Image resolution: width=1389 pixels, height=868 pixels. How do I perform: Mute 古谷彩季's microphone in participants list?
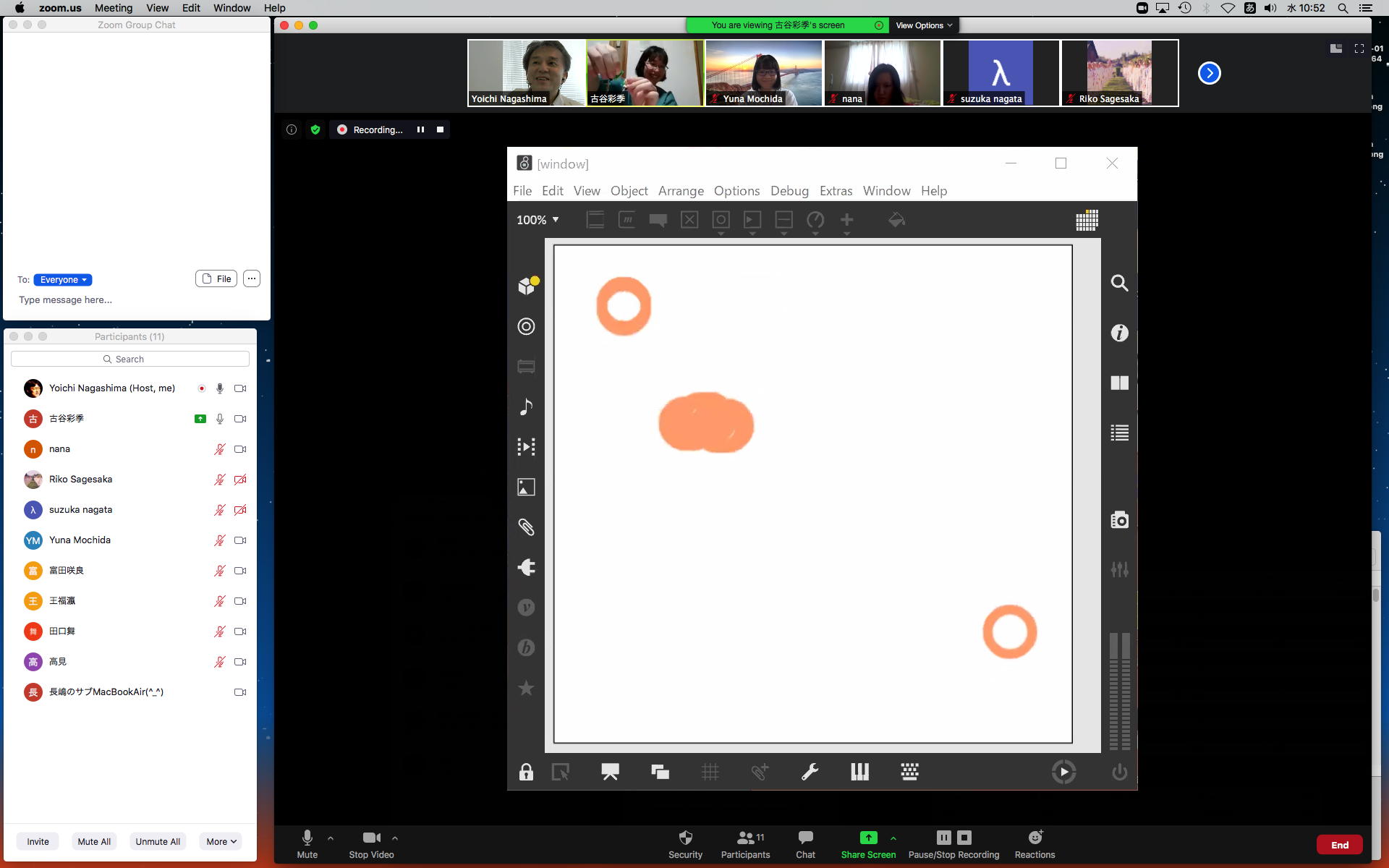coord(220,419)
